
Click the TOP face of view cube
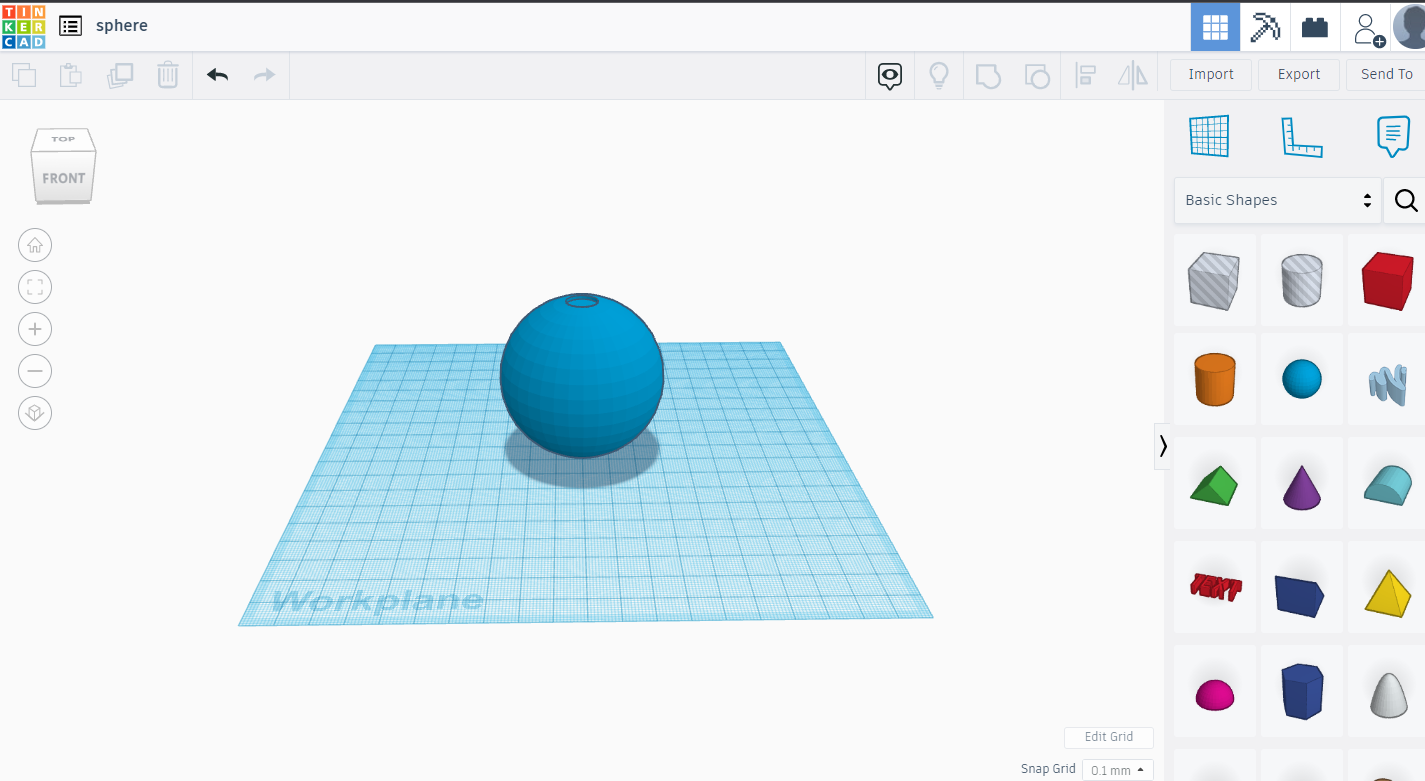coord(63,140)
